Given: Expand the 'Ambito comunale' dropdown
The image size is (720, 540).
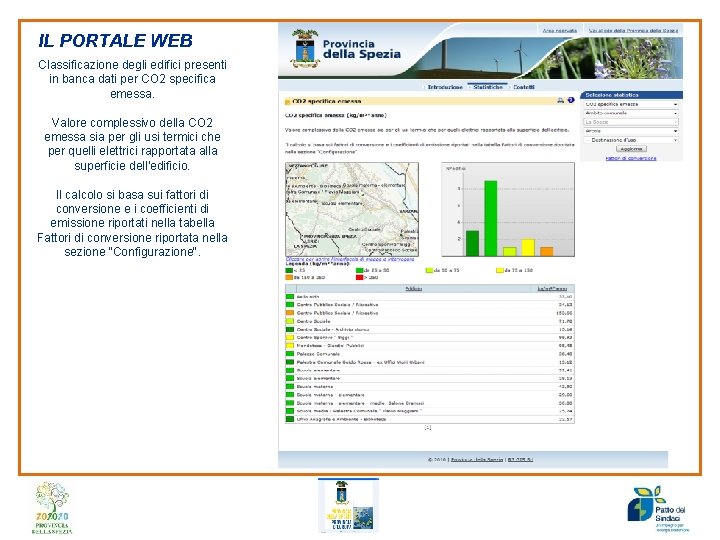Looking at the screenshot, I should click(631, 113).
